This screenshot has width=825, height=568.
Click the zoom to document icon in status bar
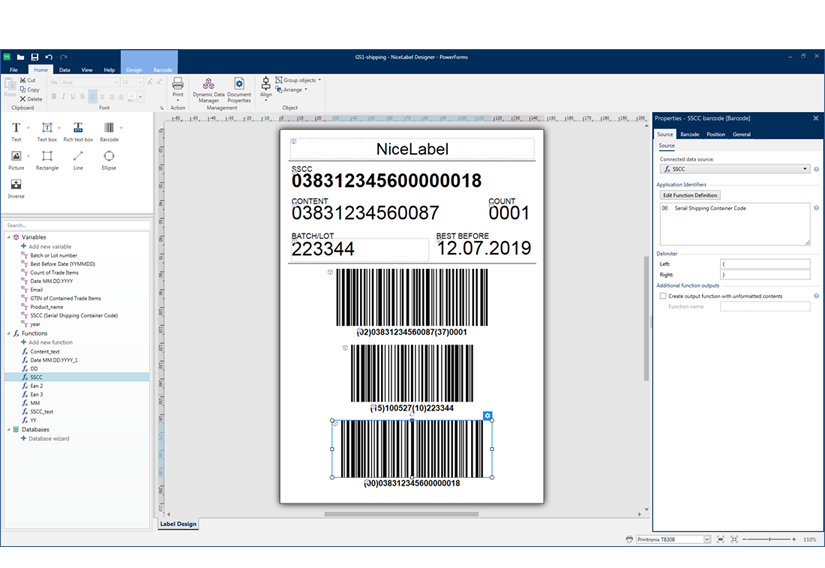(734, 539)
